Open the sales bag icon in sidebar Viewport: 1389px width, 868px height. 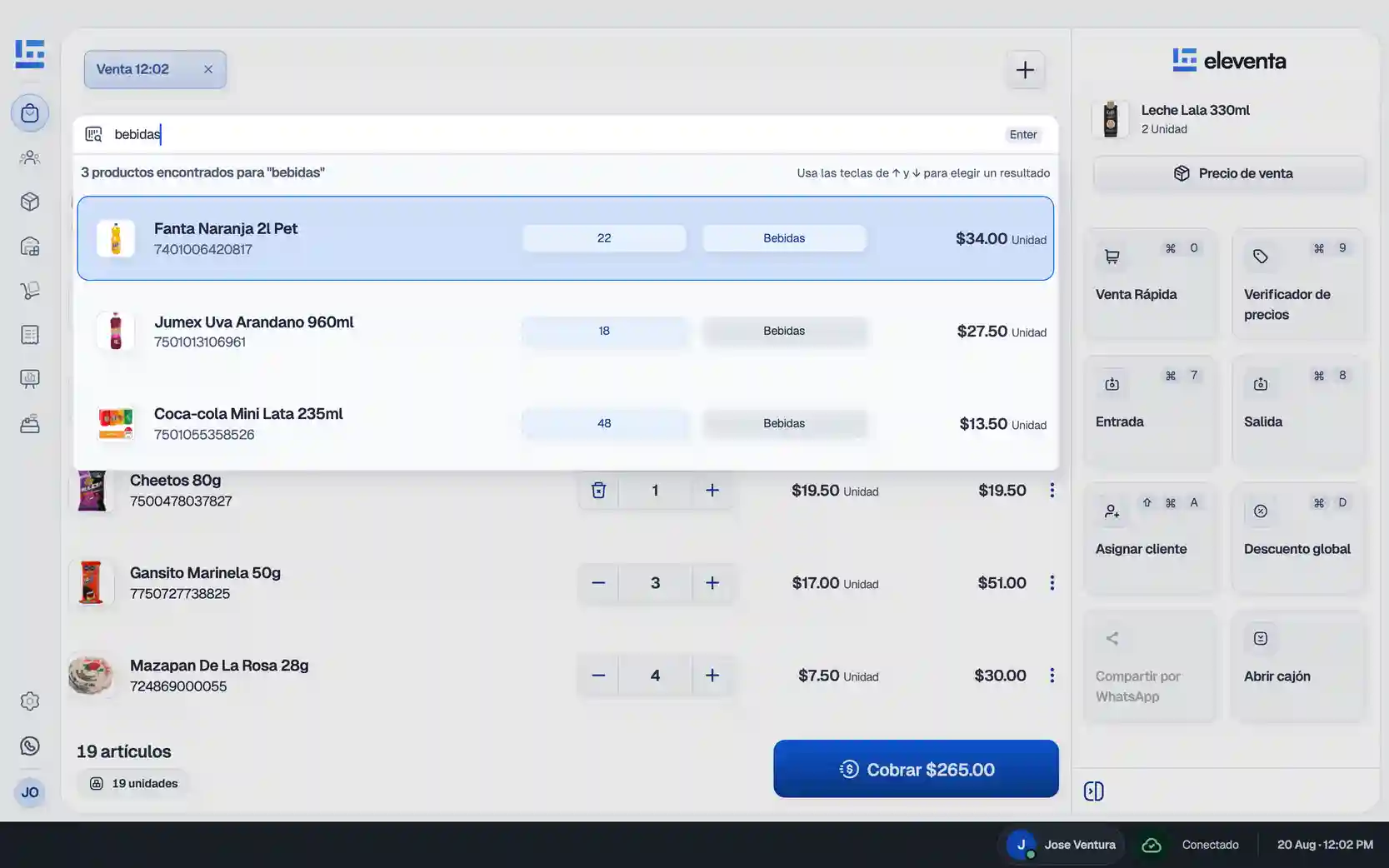click(30, 113)
